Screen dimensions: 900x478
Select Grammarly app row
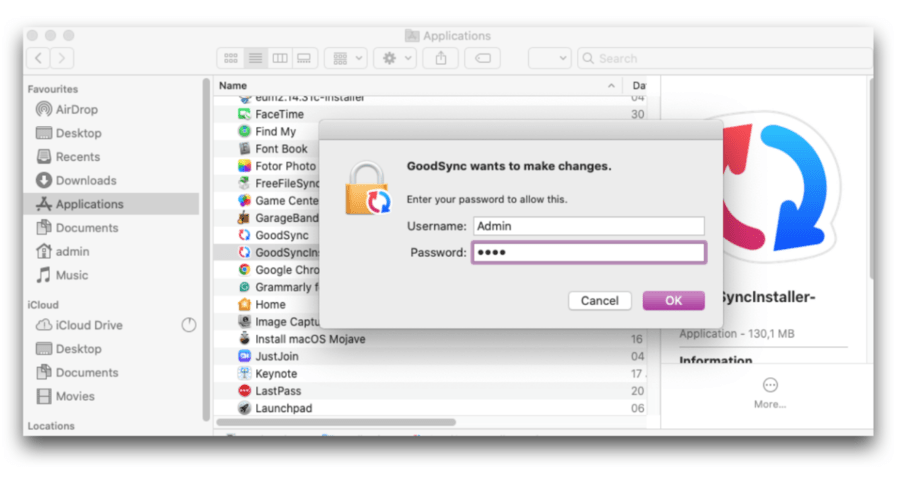tap(267, 287)
